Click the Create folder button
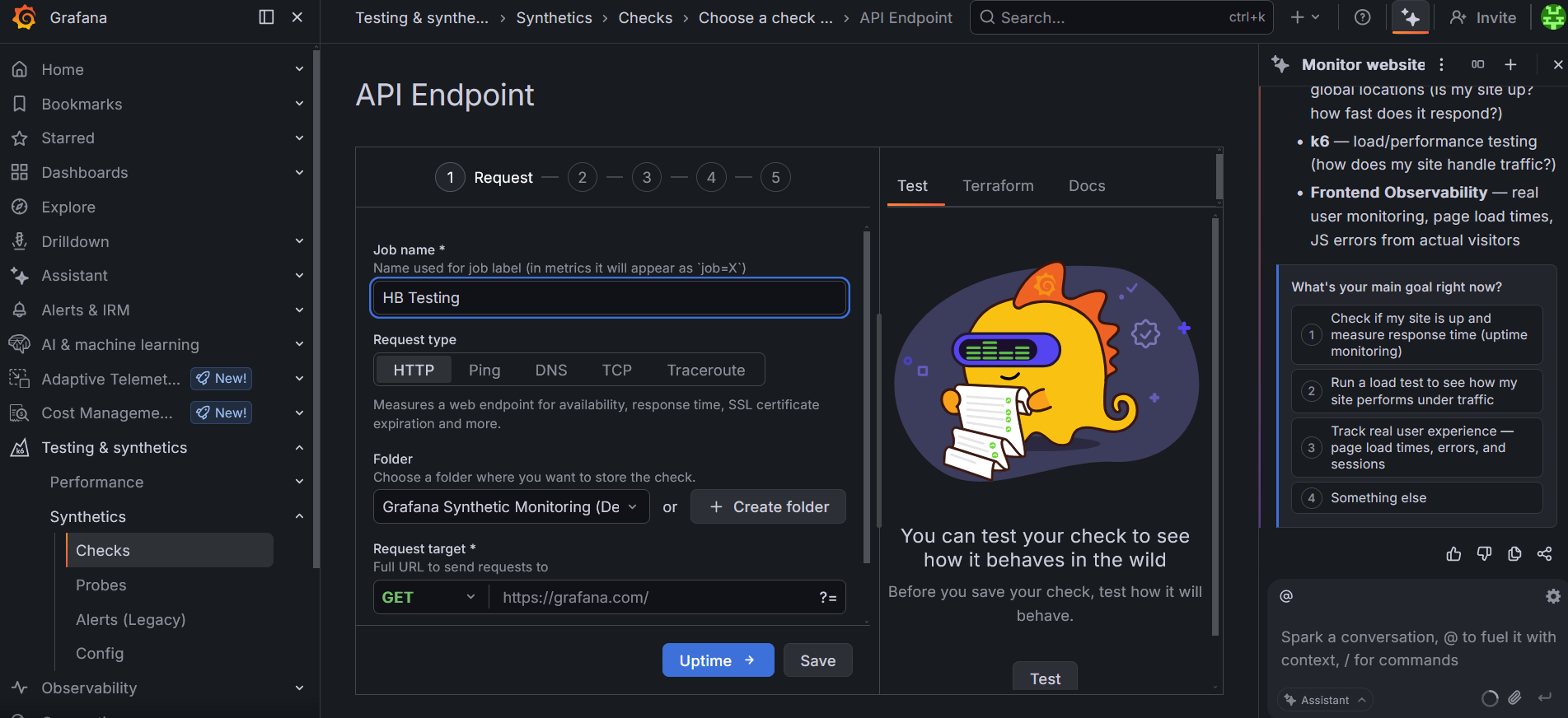Image resolution: width=1568 pixels, height=718 pixels. tap(768, 507)
